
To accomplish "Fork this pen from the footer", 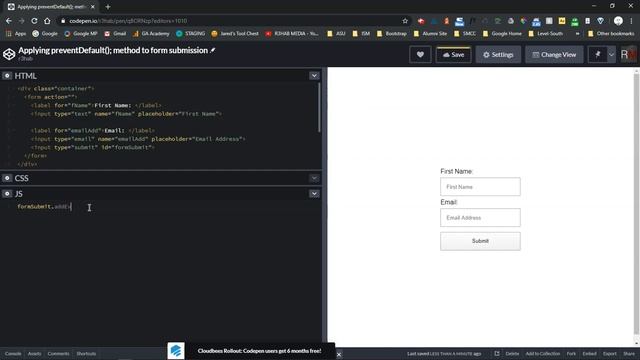I will tap(571, 354).
